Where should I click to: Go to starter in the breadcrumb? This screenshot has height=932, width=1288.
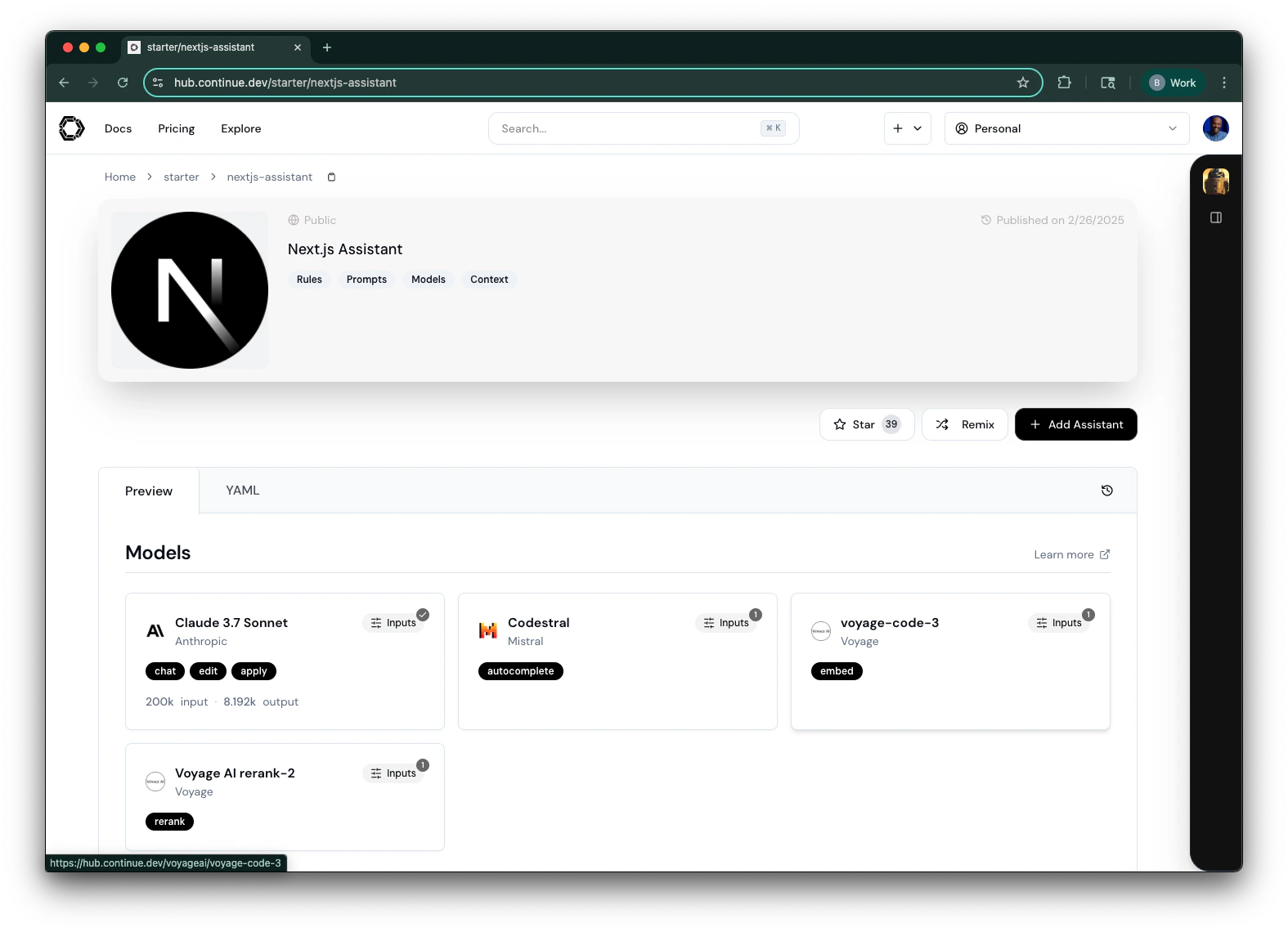[182, 177]
